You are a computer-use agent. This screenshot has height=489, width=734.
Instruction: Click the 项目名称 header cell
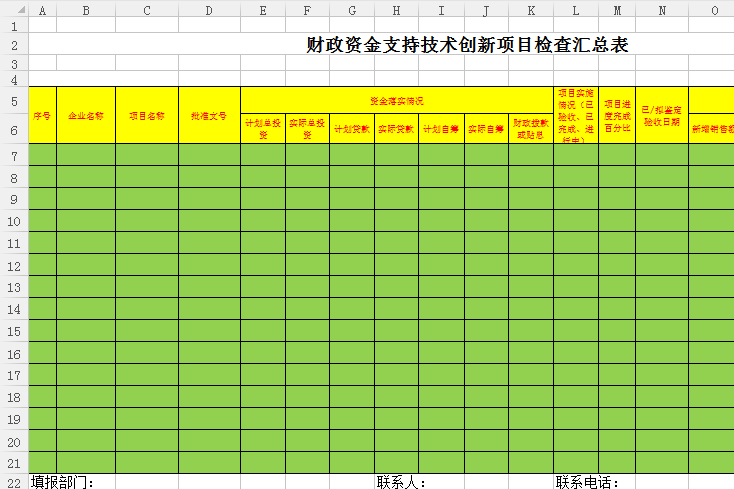[x=147, y=115]
